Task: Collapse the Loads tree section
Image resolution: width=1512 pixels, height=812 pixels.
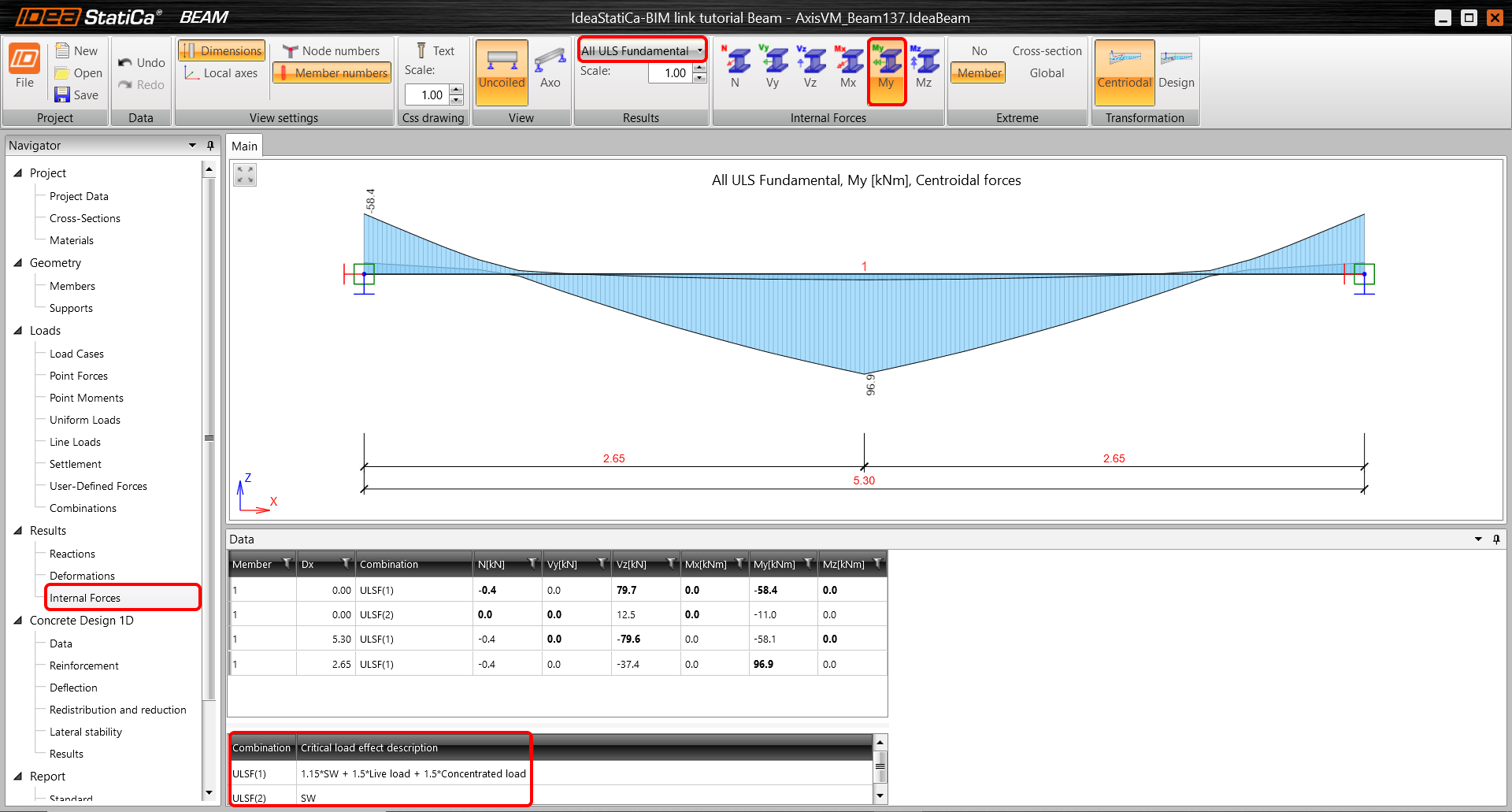Action: tap(18, 331)
